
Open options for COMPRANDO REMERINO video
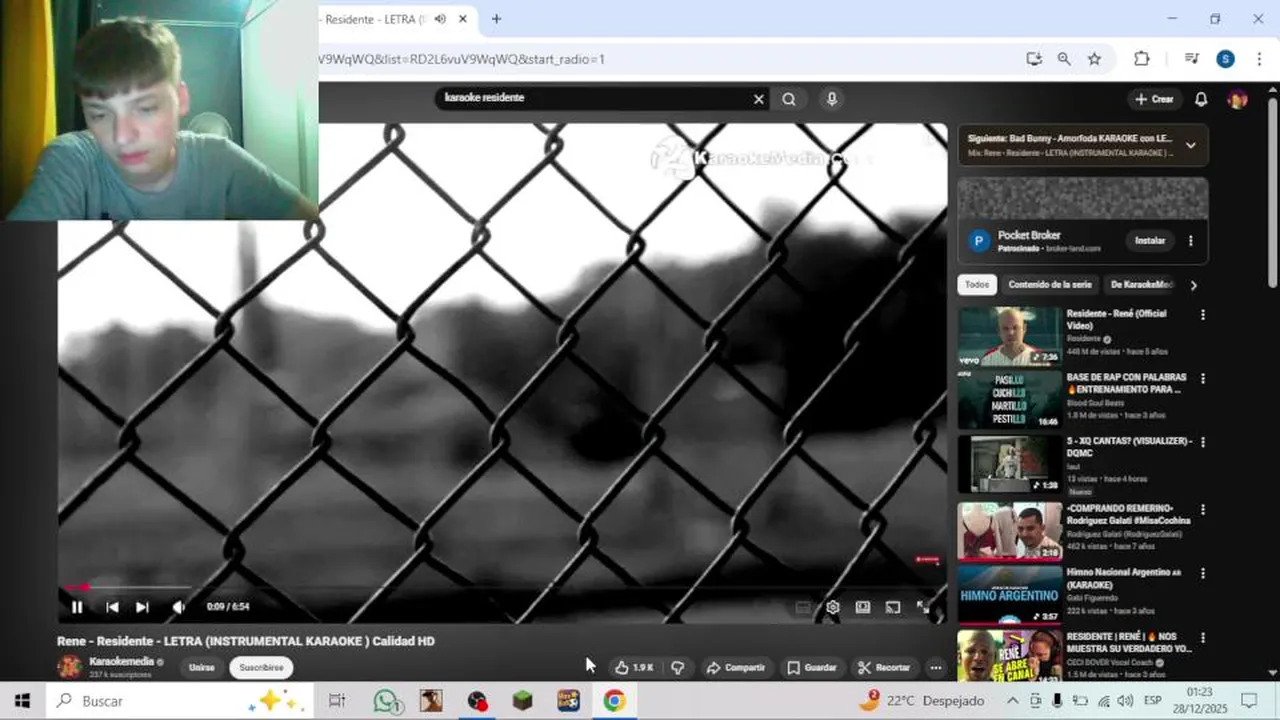[1202, 509]
